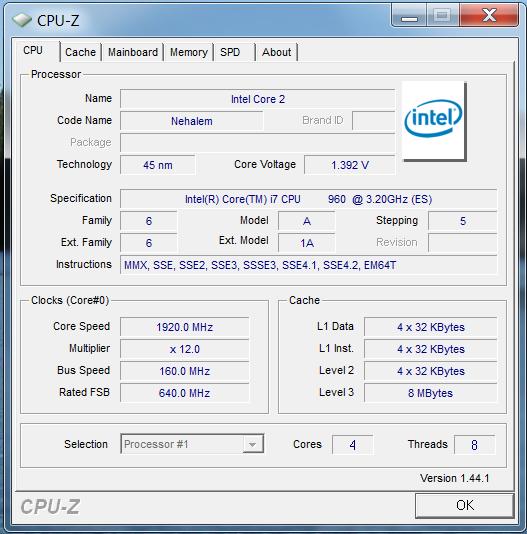Close the CPU-Z window

[489, 15]
